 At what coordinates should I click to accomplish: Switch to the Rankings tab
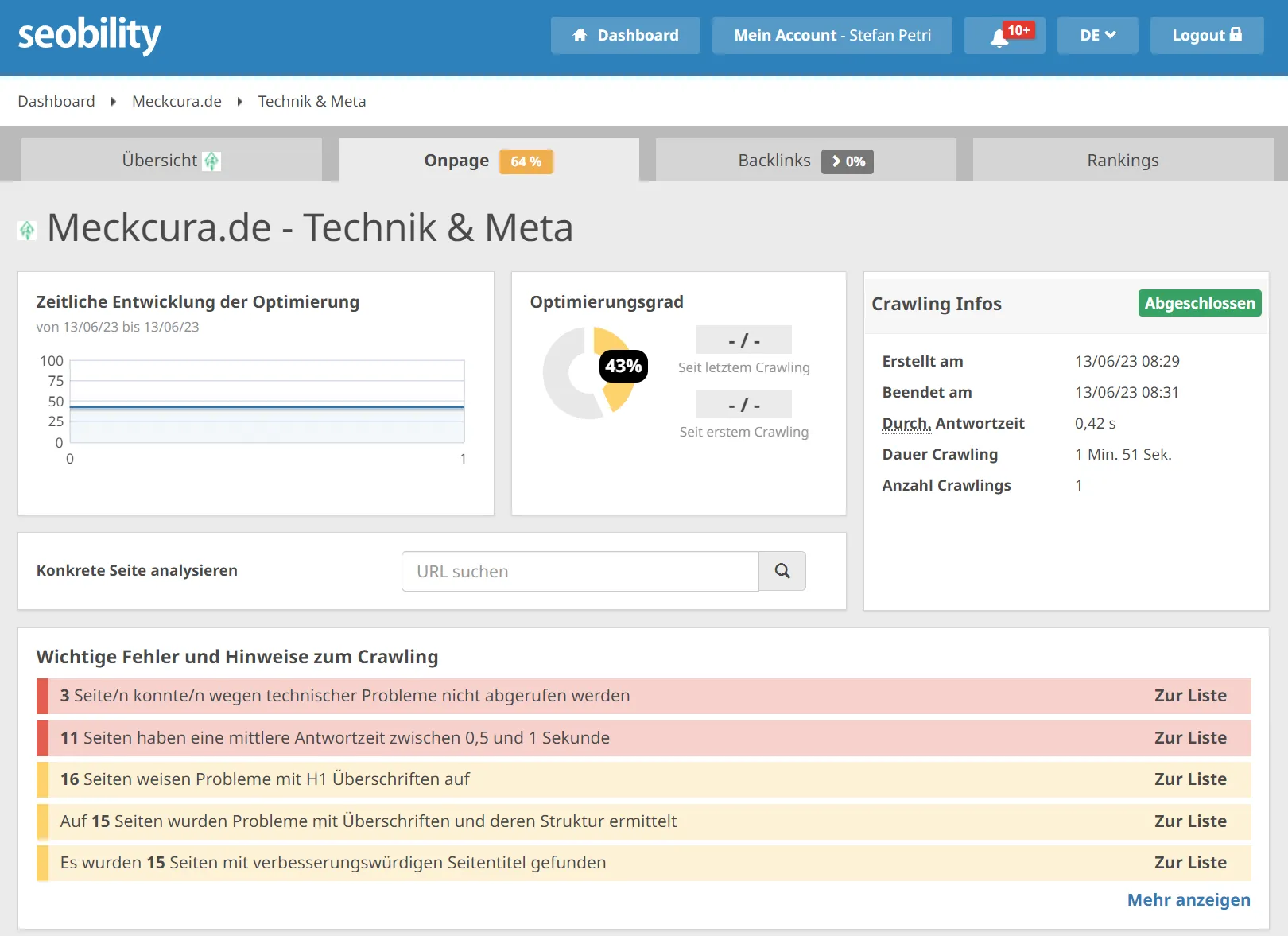coord(1123,160)
